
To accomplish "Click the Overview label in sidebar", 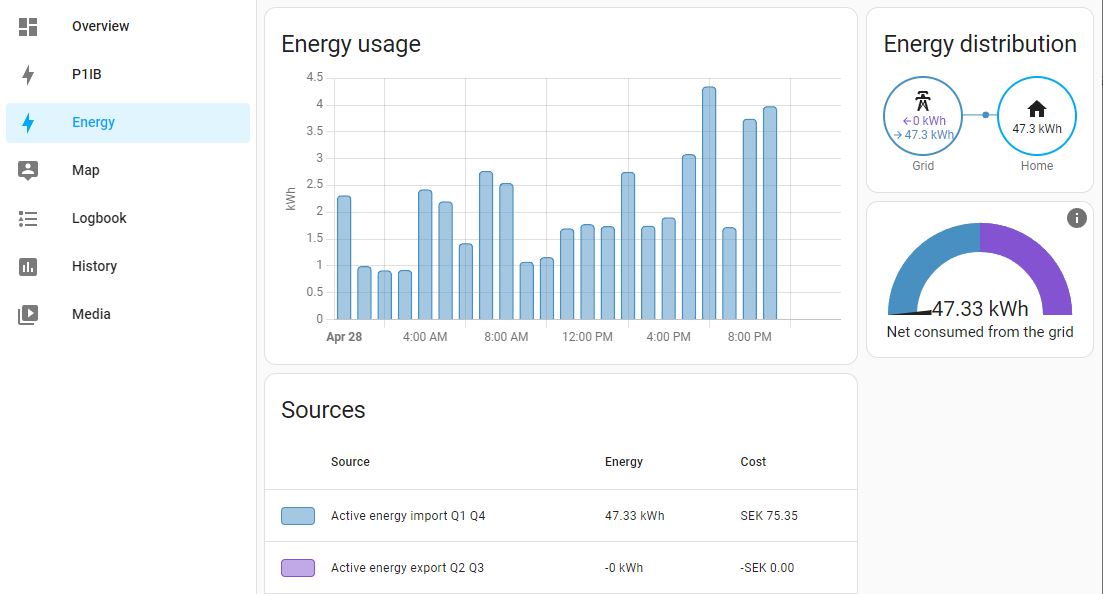I will click(x=101, y=27).
